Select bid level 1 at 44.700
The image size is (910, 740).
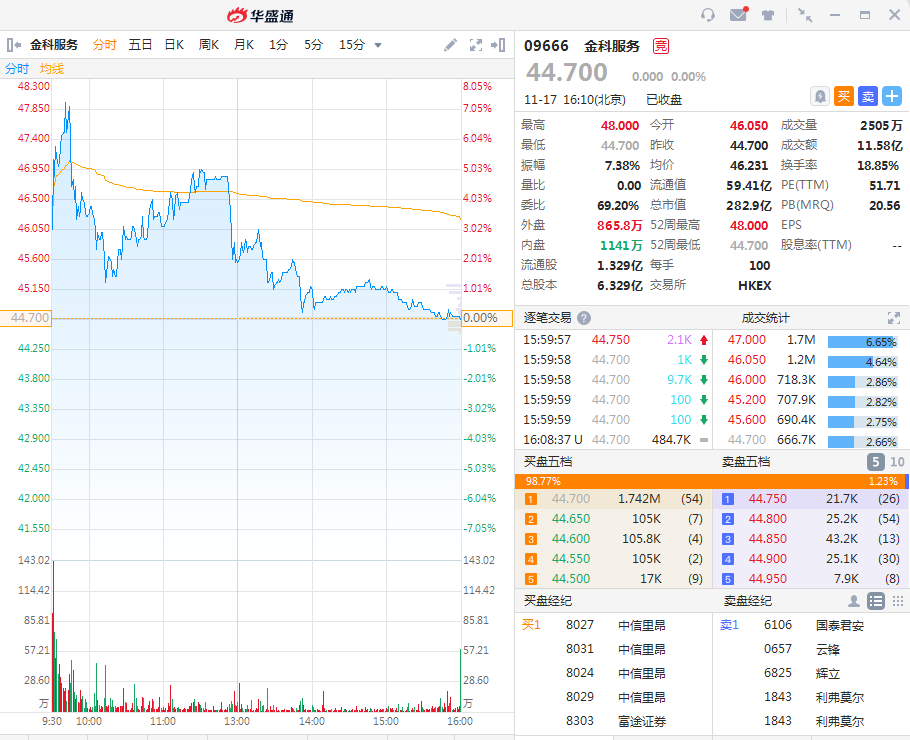[x=613, y=499]
